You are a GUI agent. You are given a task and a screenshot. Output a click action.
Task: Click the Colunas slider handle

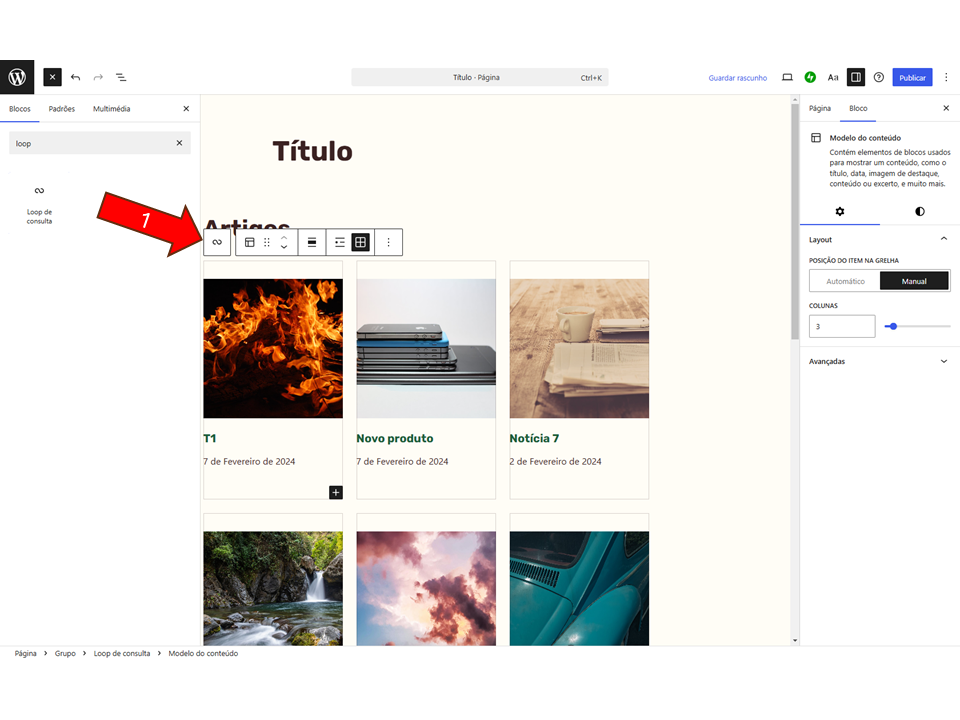tap(892, 326)
